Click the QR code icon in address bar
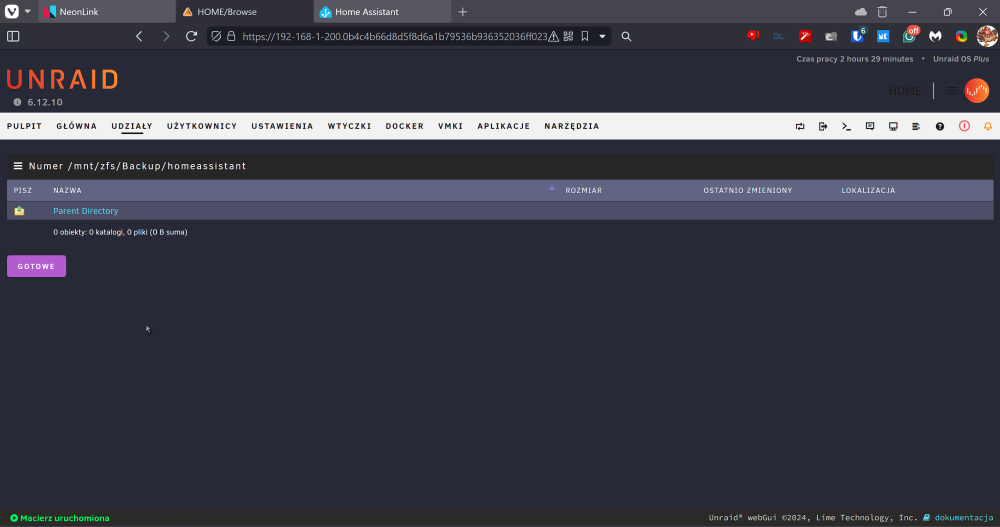 pos(568,36)
